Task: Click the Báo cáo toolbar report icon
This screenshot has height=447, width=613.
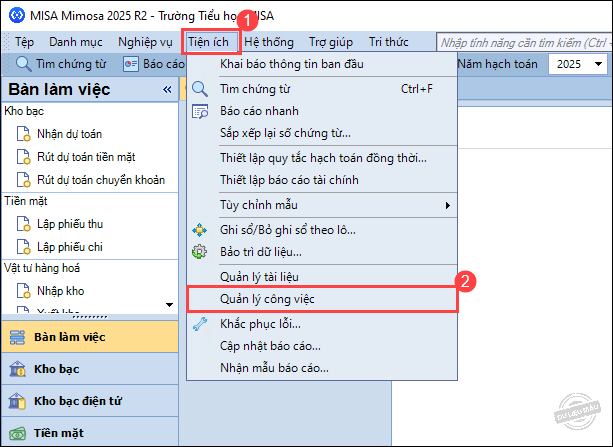Action: (131, 64)
